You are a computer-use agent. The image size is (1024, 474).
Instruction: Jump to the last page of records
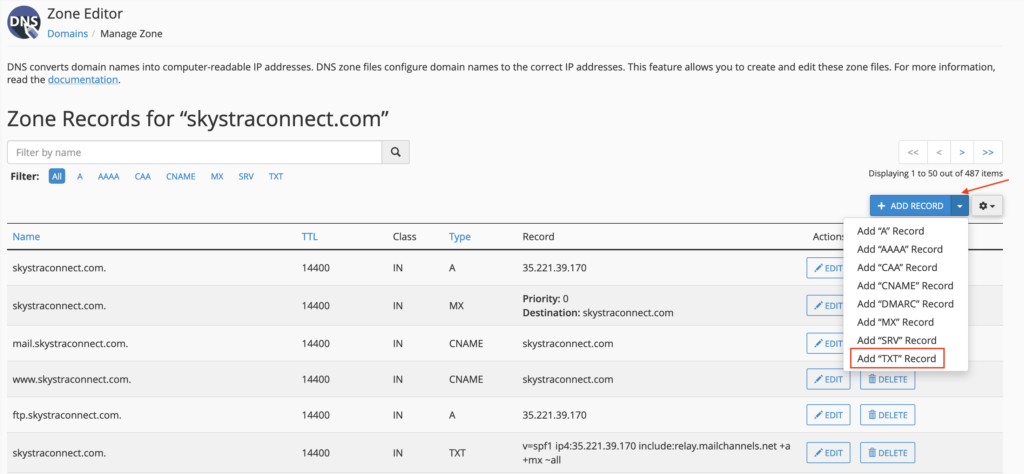(x=988, y=152)
